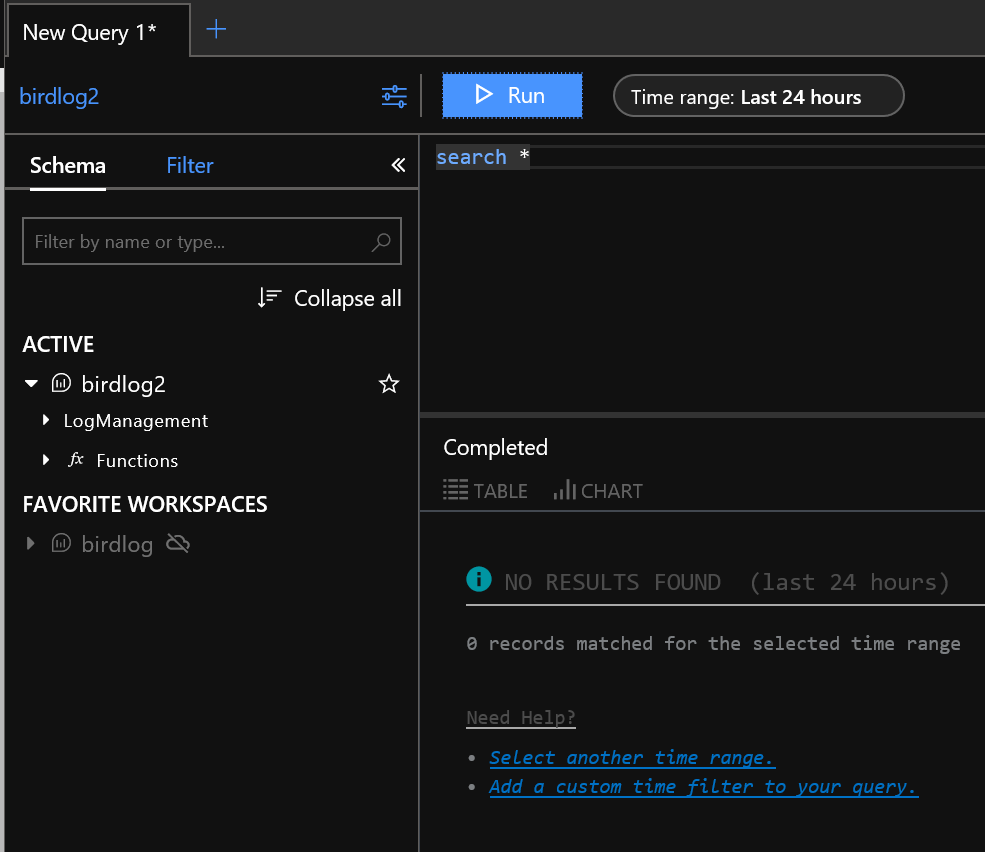The height and width of the screenshot is (852, 985).
Task: Click the FAVORITE WORKSPACES heading
Action: click(145, 505)
